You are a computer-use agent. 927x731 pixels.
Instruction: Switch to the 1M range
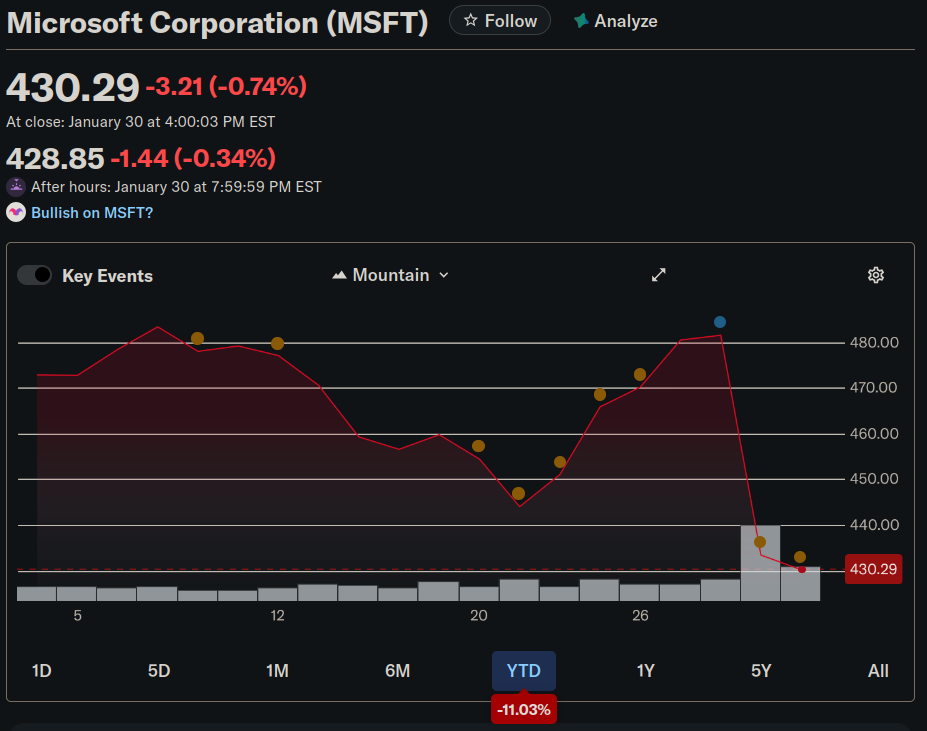pos(277,671)
